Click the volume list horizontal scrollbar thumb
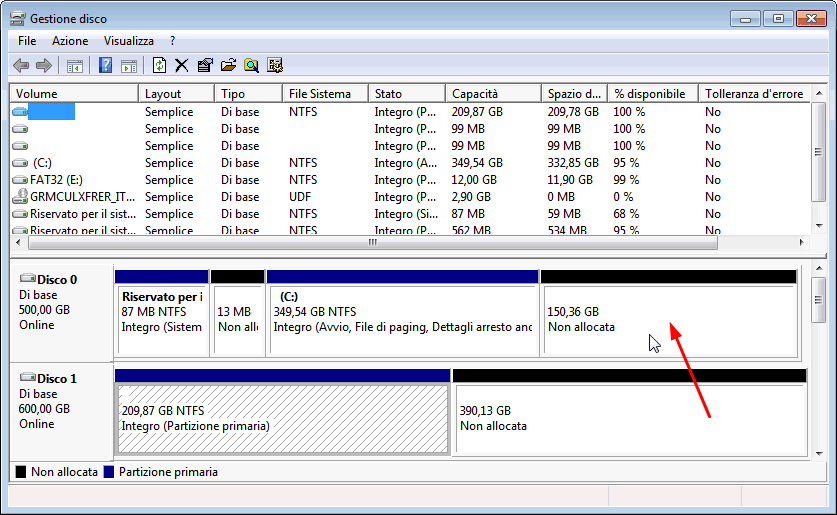Screen dimensions: 837x515 (x=373, y=243)
